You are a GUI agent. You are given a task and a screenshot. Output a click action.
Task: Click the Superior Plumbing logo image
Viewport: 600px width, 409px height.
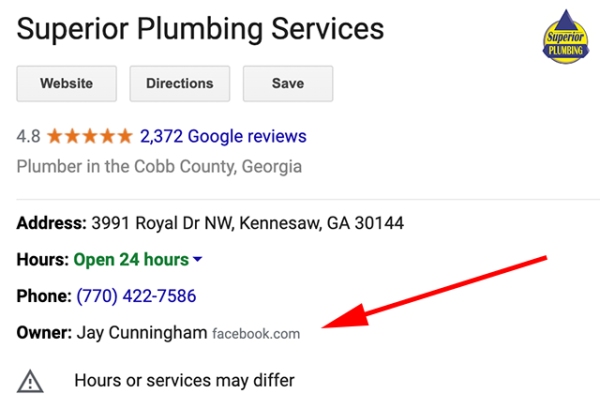point(566,37)
